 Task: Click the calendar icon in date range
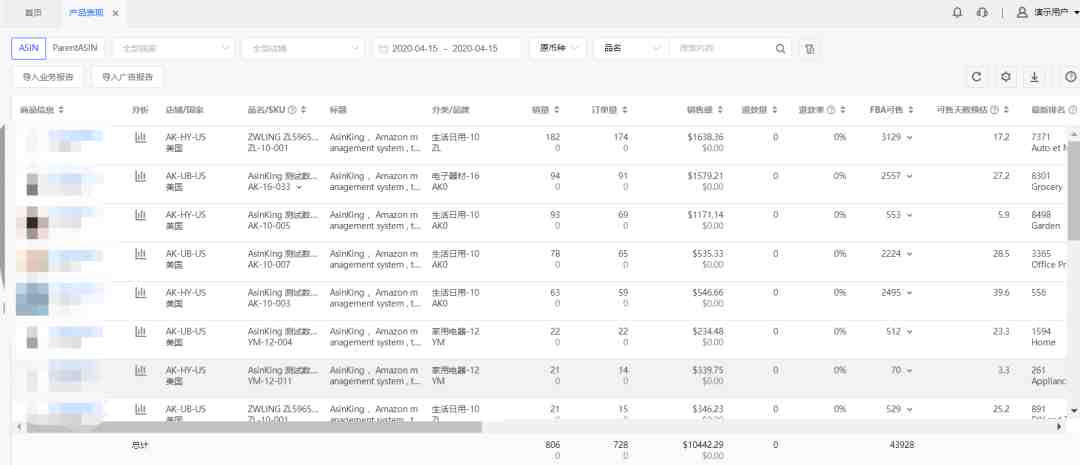click(383, 49)
